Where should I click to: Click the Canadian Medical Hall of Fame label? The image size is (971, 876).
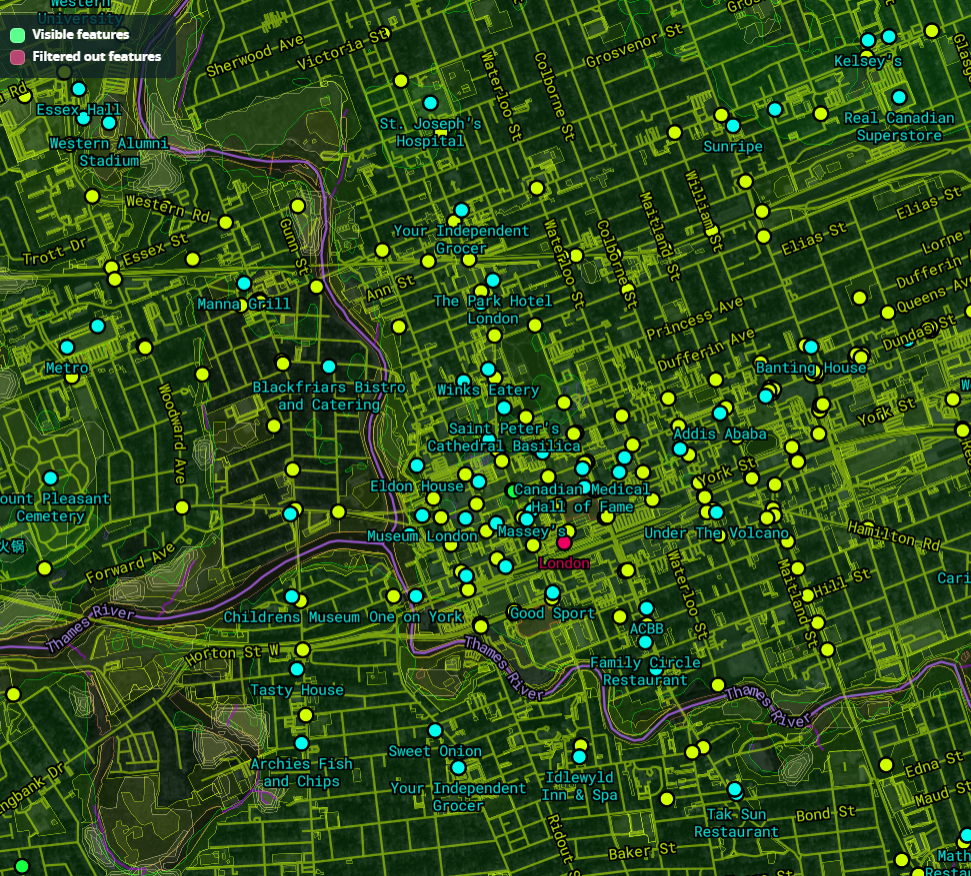point(582,498)
